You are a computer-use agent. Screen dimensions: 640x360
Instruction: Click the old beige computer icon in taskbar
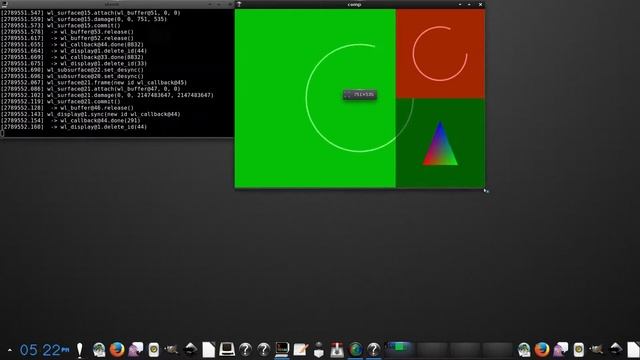point(227,350)
